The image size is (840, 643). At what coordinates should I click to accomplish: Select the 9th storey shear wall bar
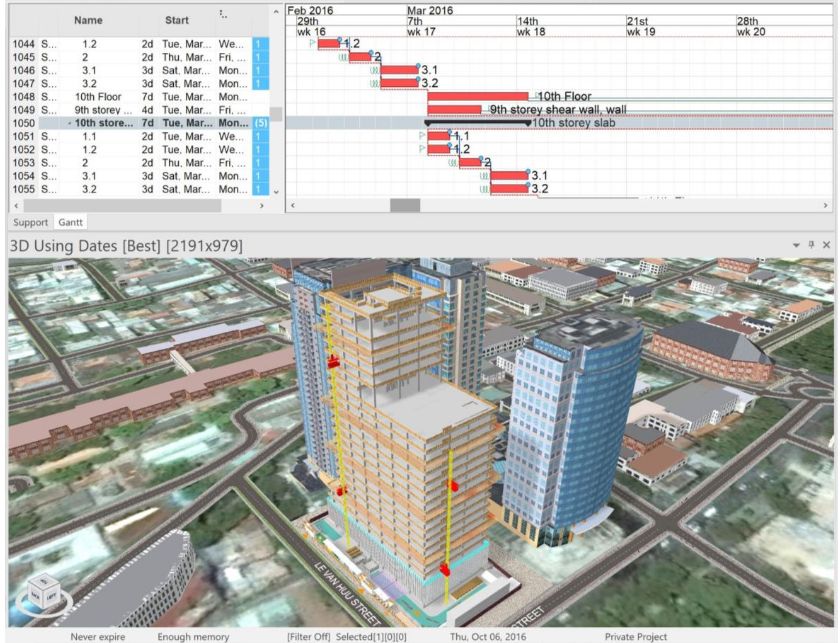(453, 110)
